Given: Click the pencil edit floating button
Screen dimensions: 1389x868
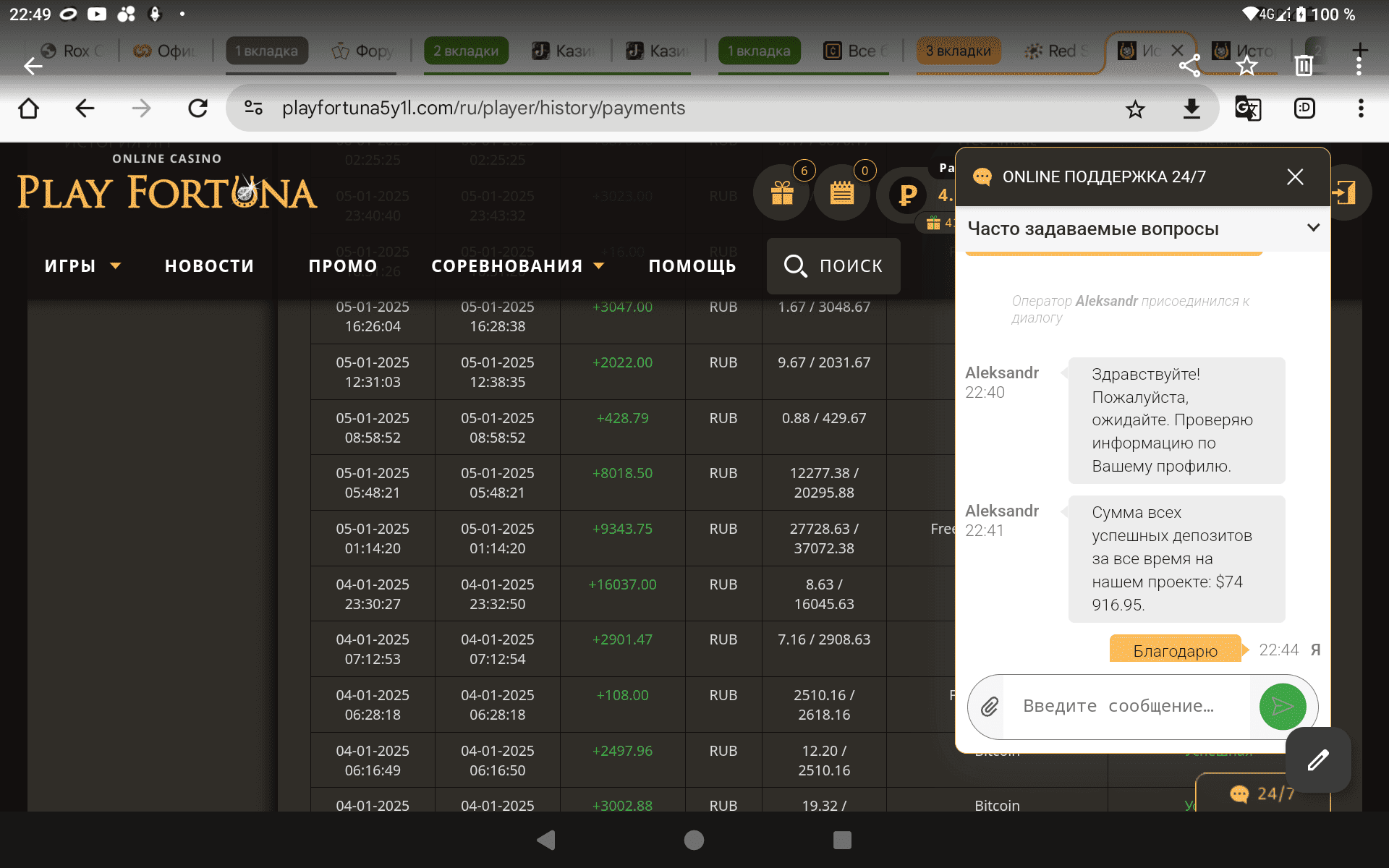Looking at the screenshot, I should pyautogui.click(x=1317, y=760).
